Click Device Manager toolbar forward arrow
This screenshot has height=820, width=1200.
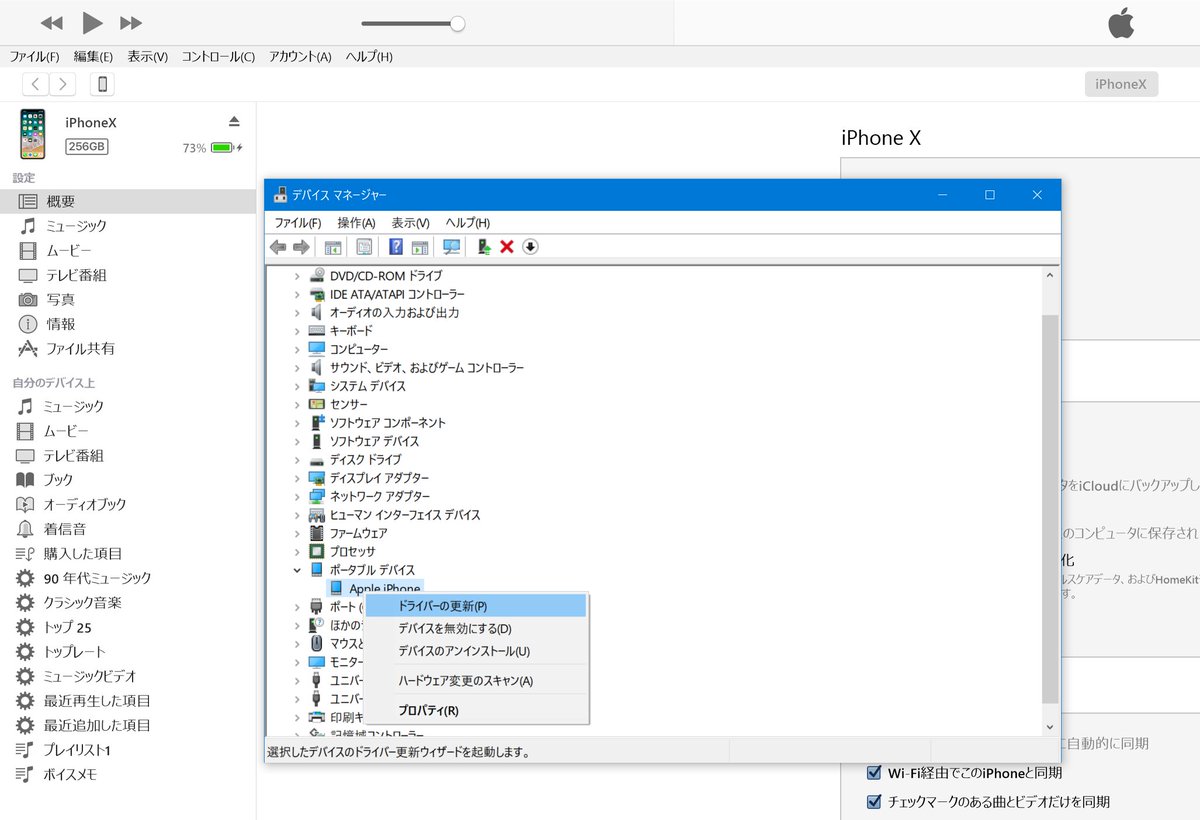click(x=300, y=247)
